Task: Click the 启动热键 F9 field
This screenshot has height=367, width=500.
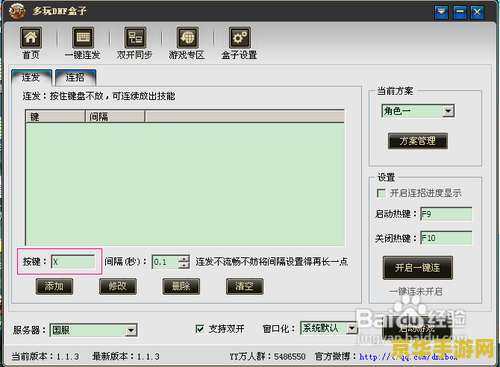Action: tap(446, 214)
